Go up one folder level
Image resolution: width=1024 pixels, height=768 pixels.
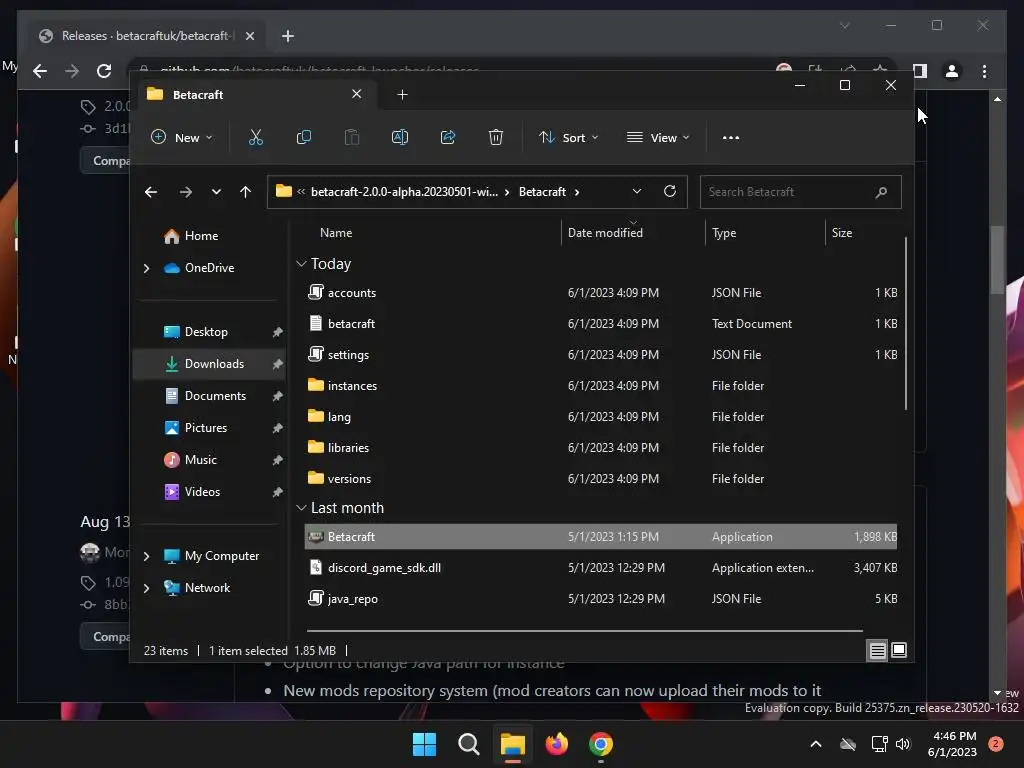coord(246,192)
